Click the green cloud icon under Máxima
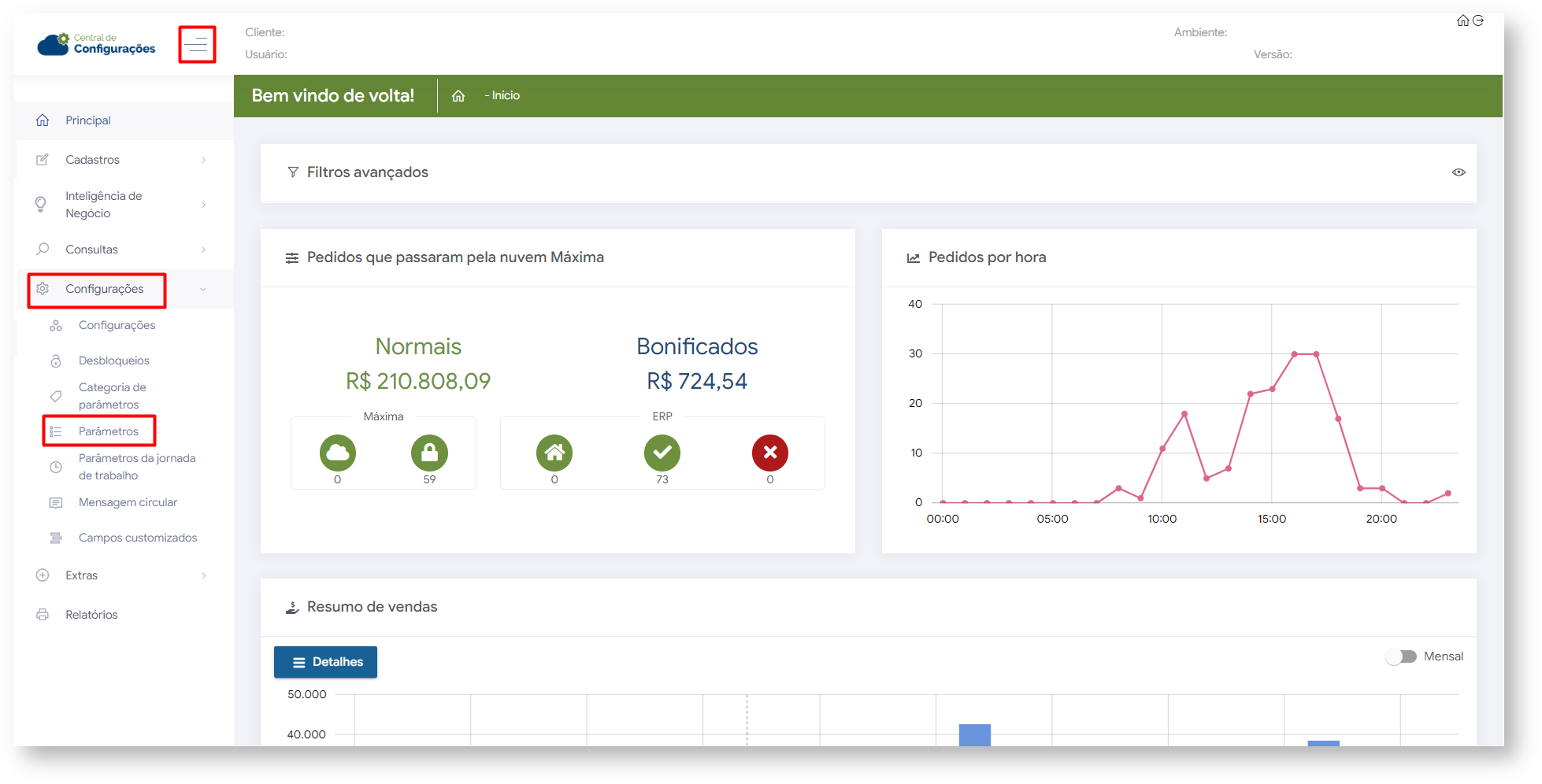 (338, 453)
